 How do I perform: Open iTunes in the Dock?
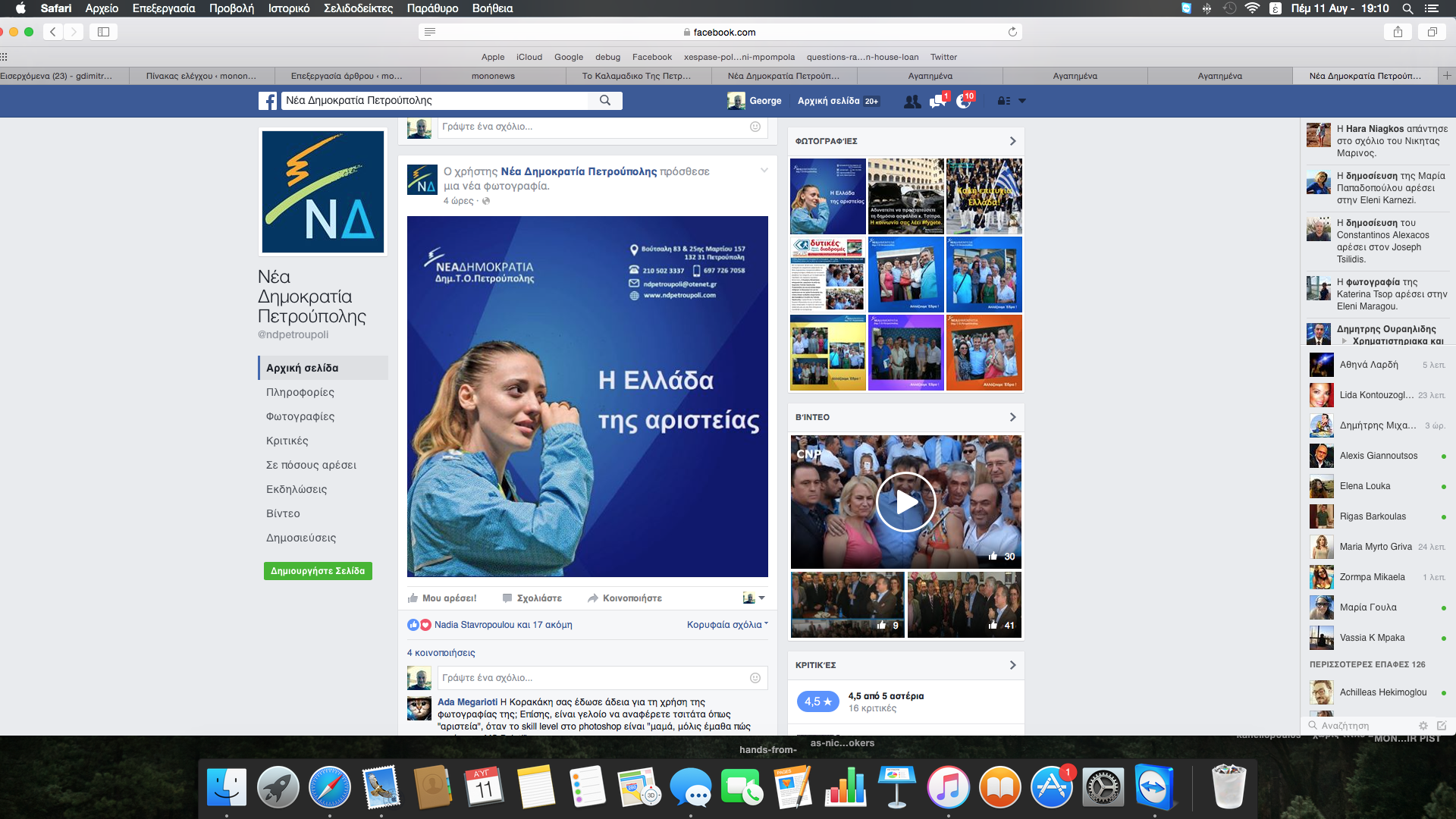(948, 787)
